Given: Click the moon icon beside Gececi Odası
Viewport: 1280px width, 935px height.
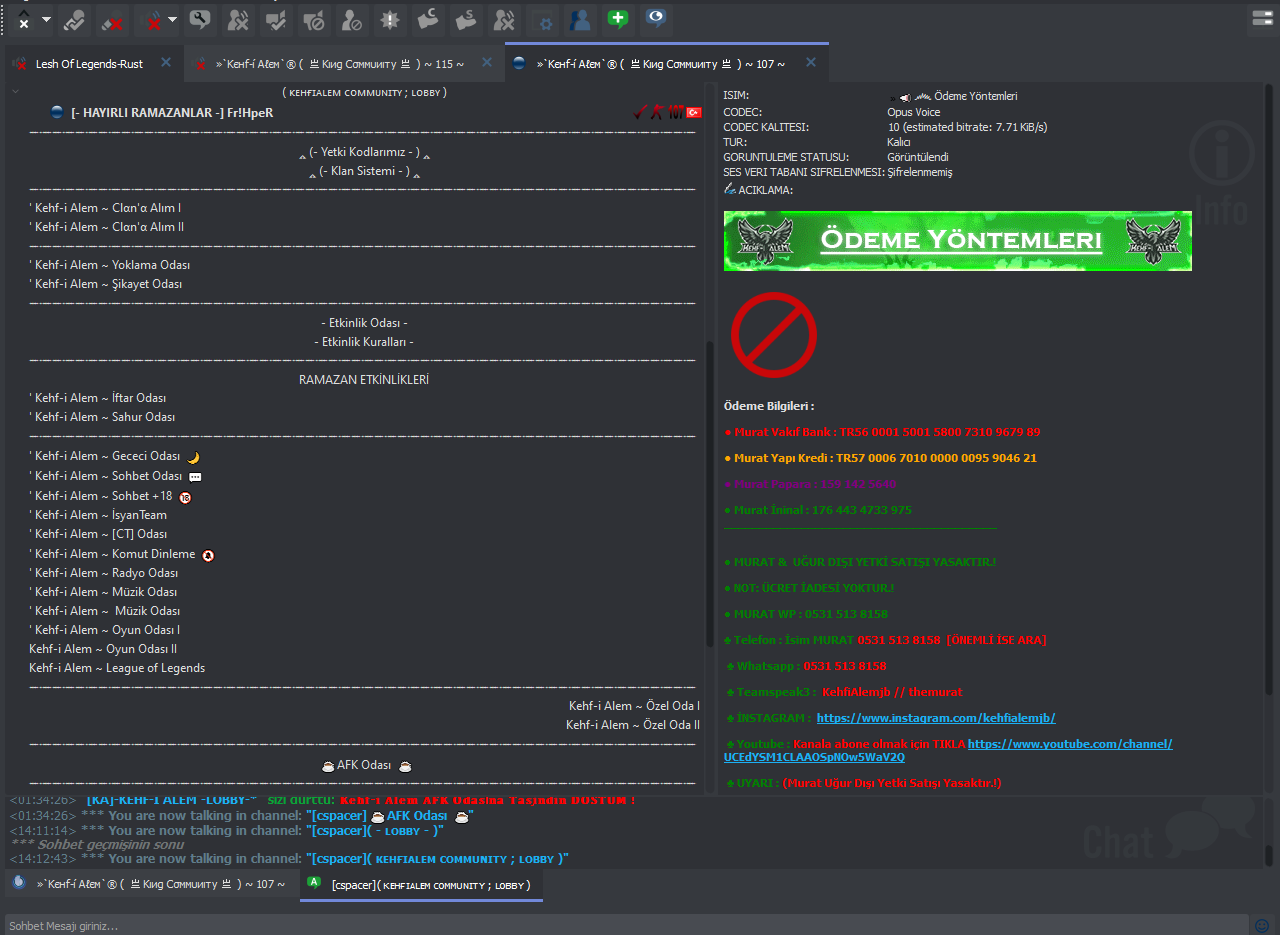Looking at the screenshot, I should (193, 457).
